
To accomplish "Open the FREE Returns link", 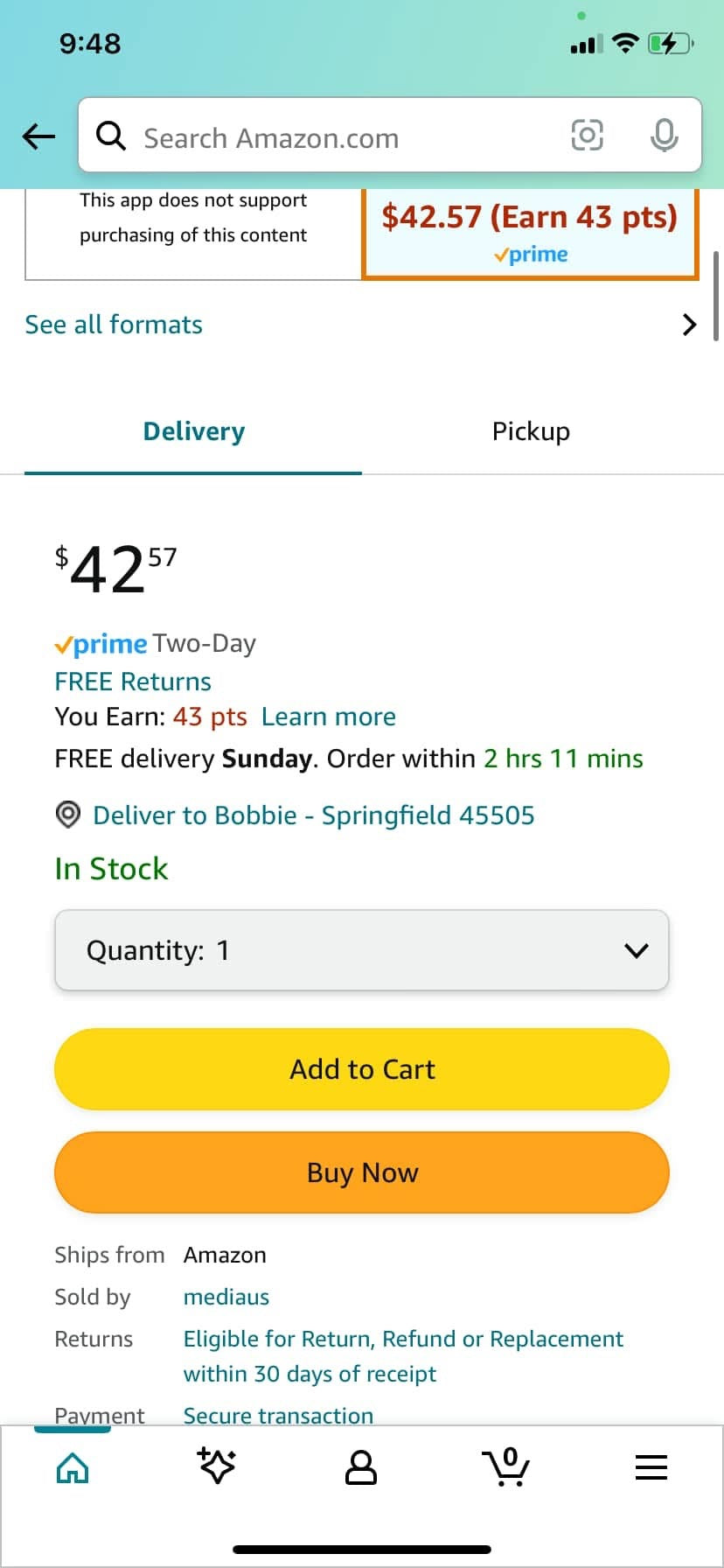I will coord(133,682).
